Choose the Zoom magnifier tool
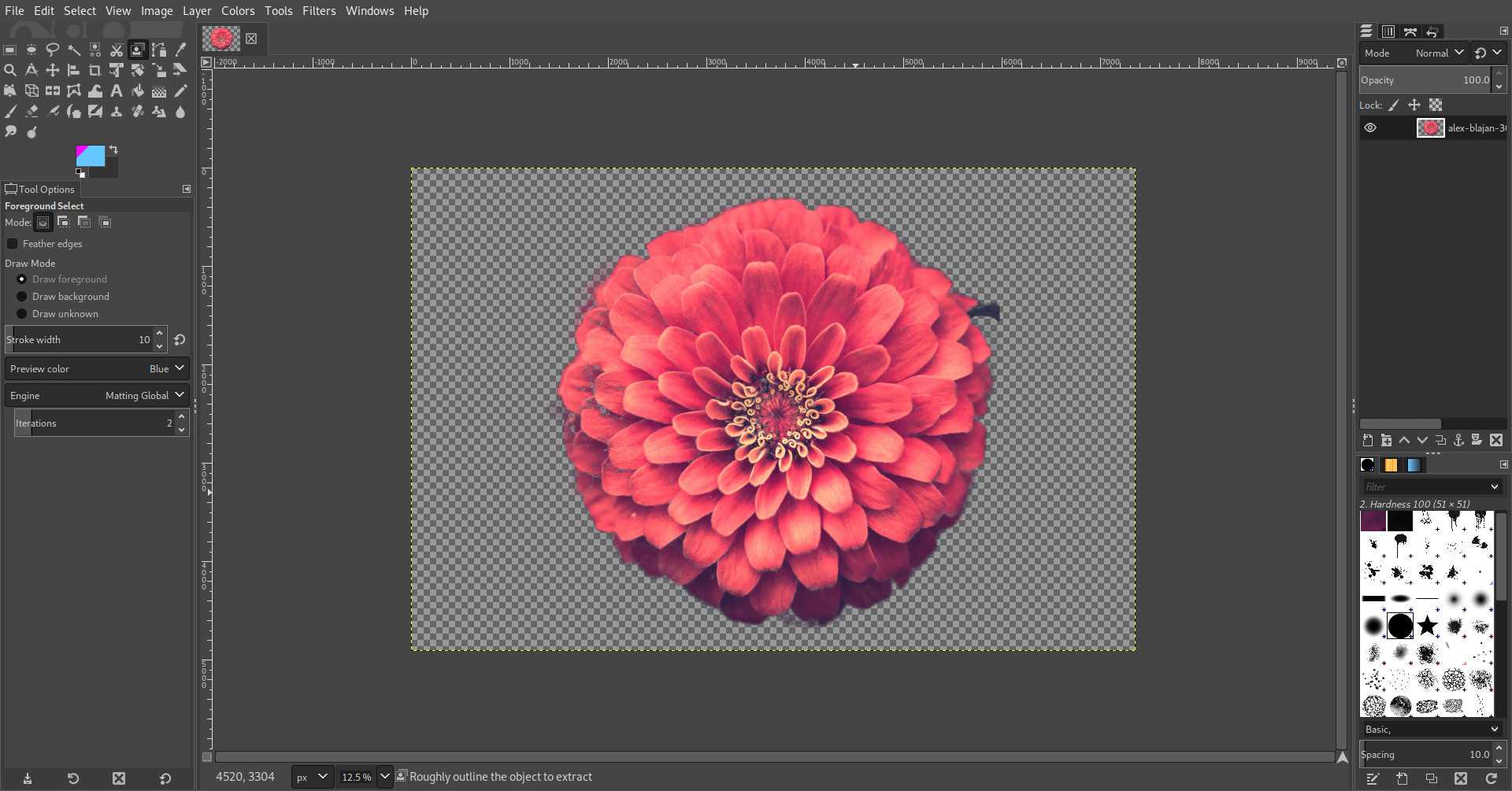 coord(10,70)
